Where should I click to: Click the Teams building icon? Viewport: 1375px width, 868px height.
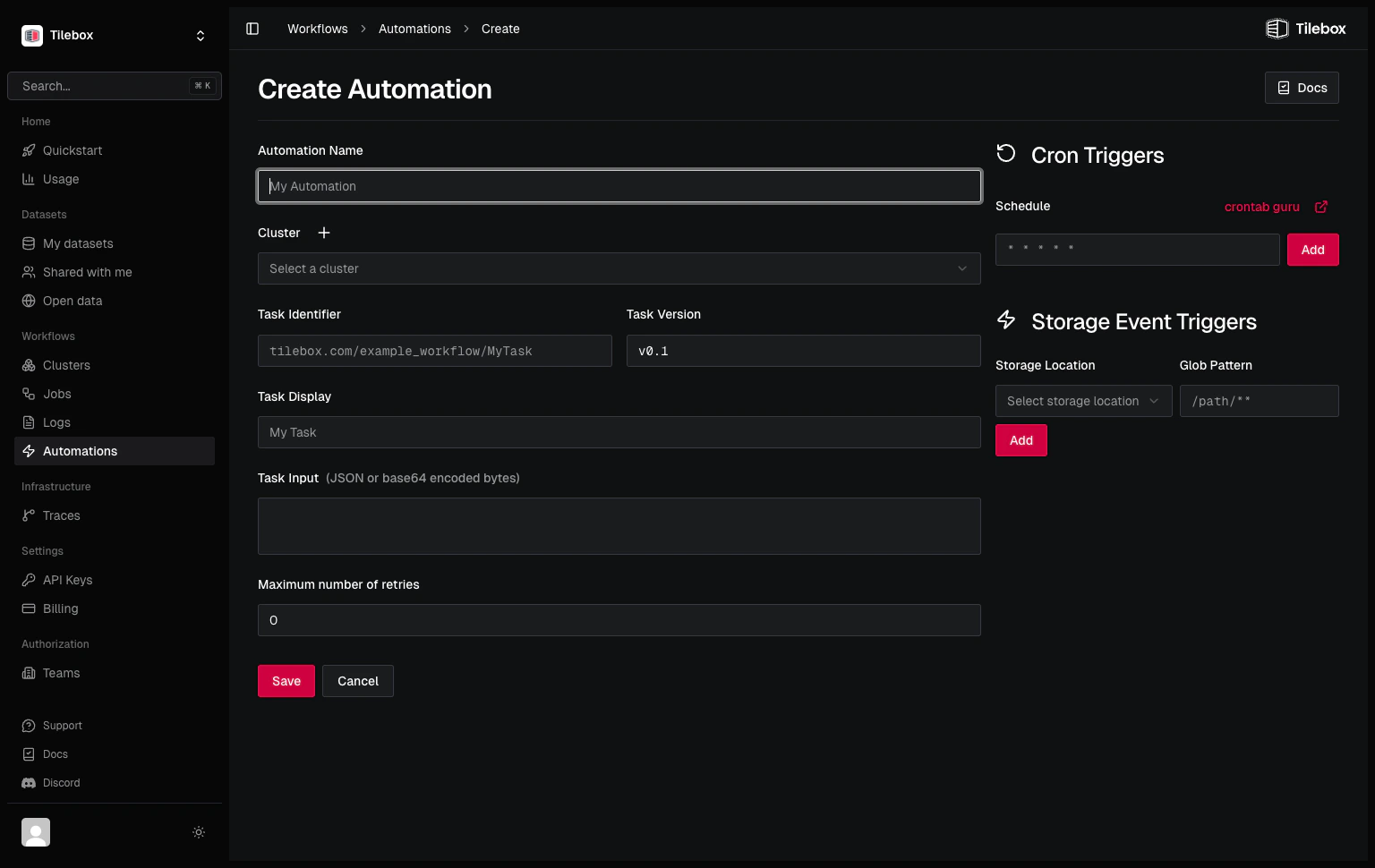tap(29, 673)
